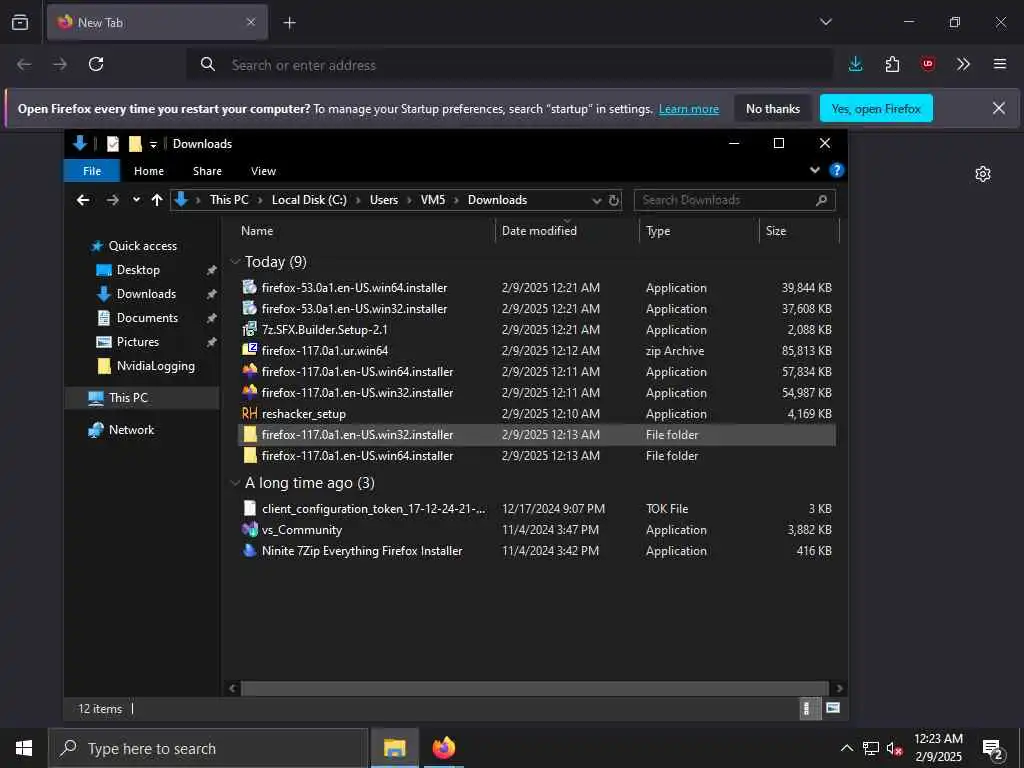
Task: Select Documents in navigation pane
Action: [147, 317]
